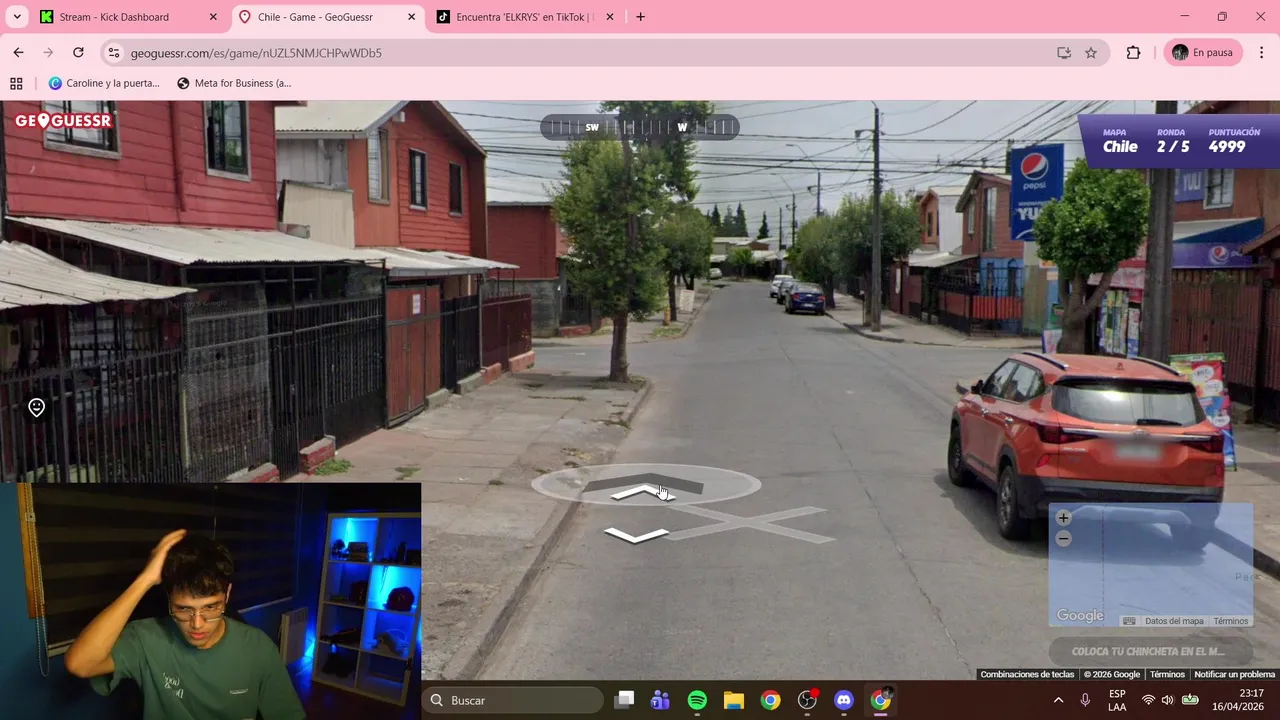1280x720 pixels.
Task: Expand the tab search dropdown
Action: (16, 17)
